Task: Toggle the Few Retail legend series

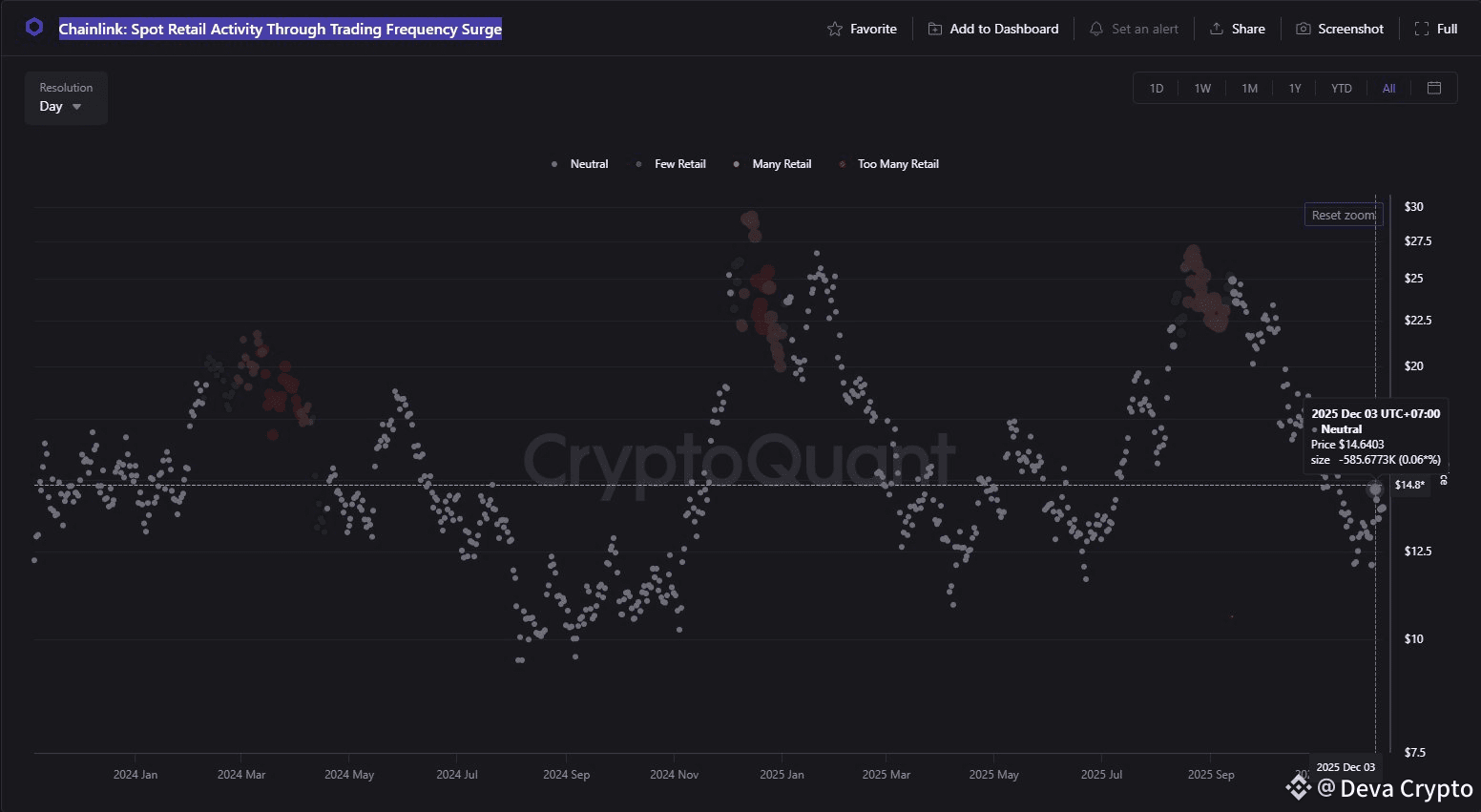Action: pyautogui.click(x=671, y=164)
